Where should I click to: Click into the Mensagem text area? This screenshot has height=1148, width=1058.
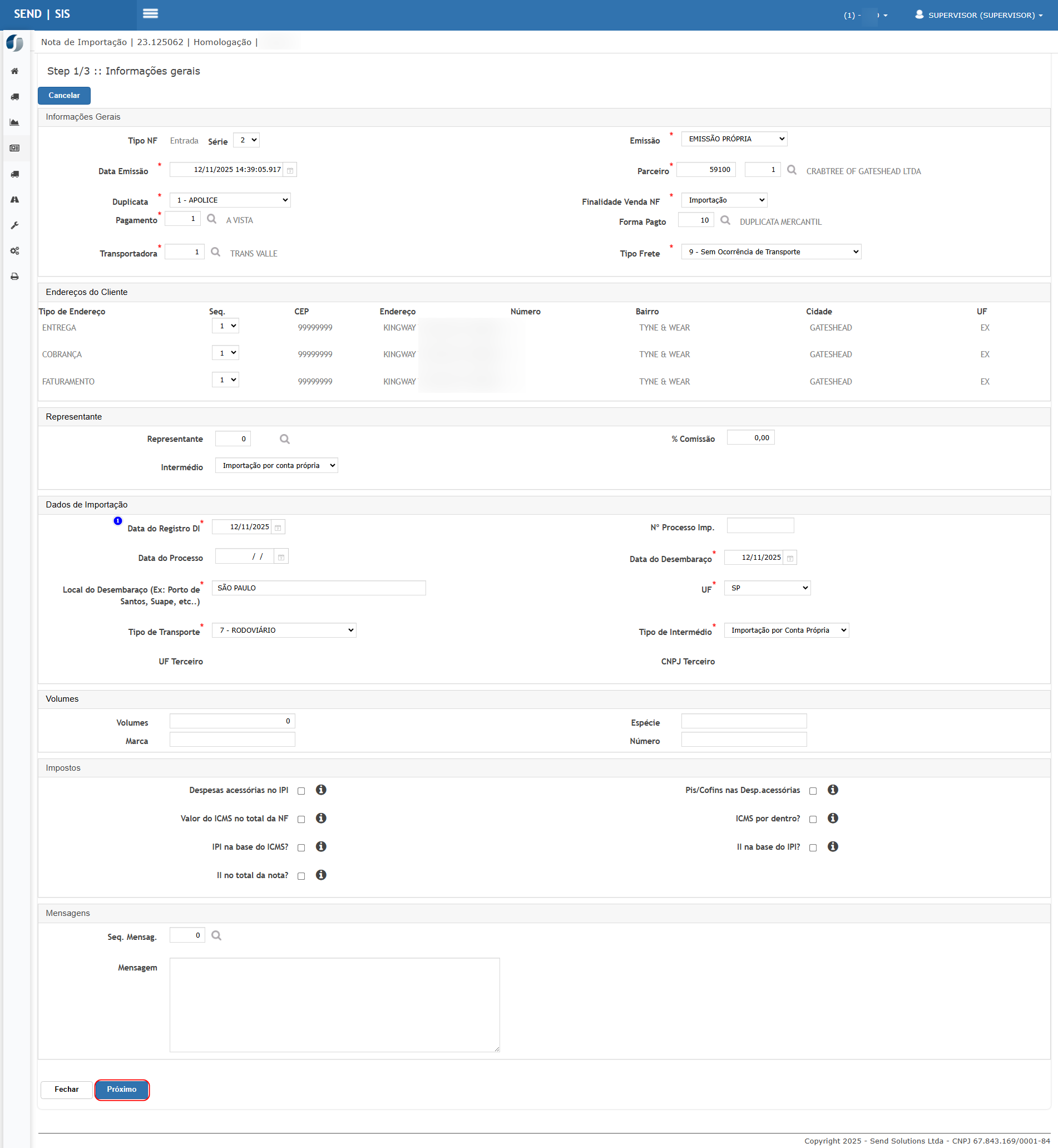pyautogui.click(x=334, y=1004)
